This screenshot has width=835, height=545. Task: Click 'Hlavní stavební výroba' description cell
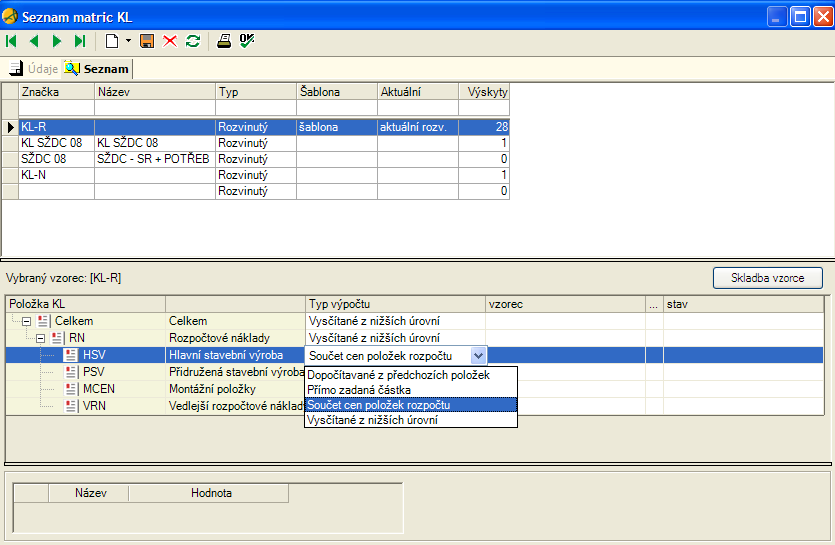tap(235, 355)
